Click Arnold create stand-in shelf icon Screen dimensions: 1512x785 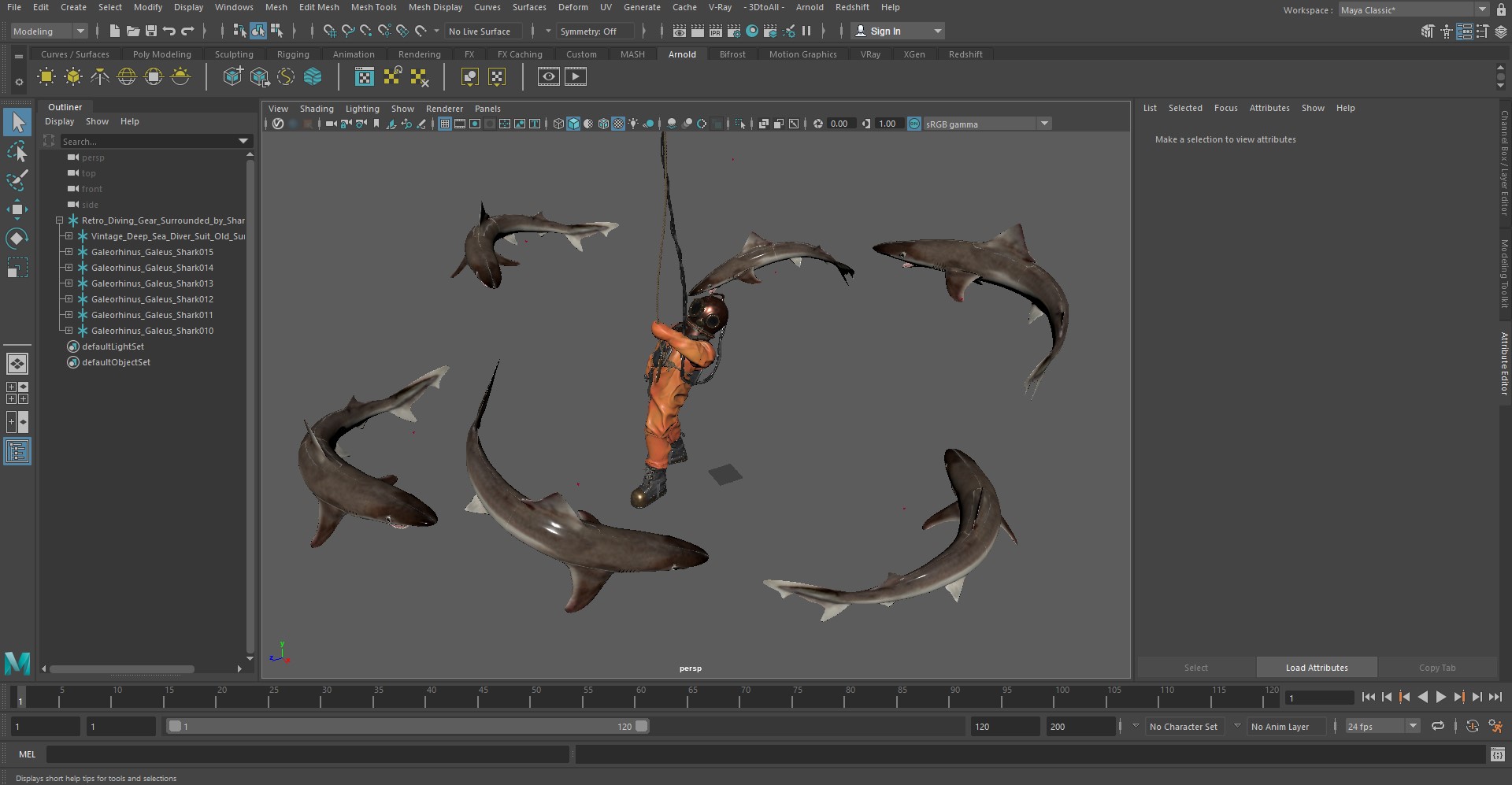click(232, 76)
